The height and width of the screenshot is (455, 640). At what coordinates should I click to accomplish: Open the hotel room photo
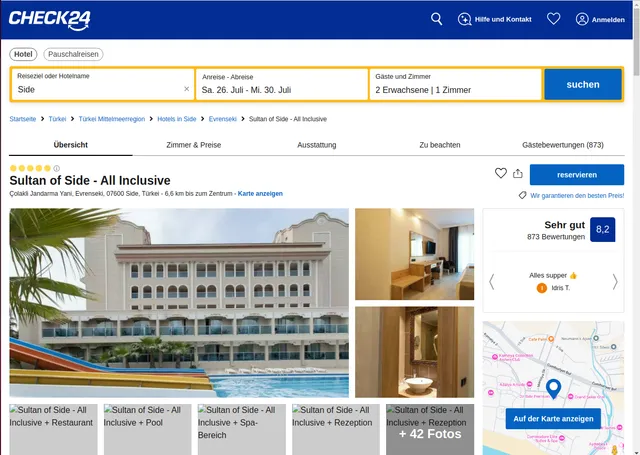pyautogui.click(x=414, y=254)
